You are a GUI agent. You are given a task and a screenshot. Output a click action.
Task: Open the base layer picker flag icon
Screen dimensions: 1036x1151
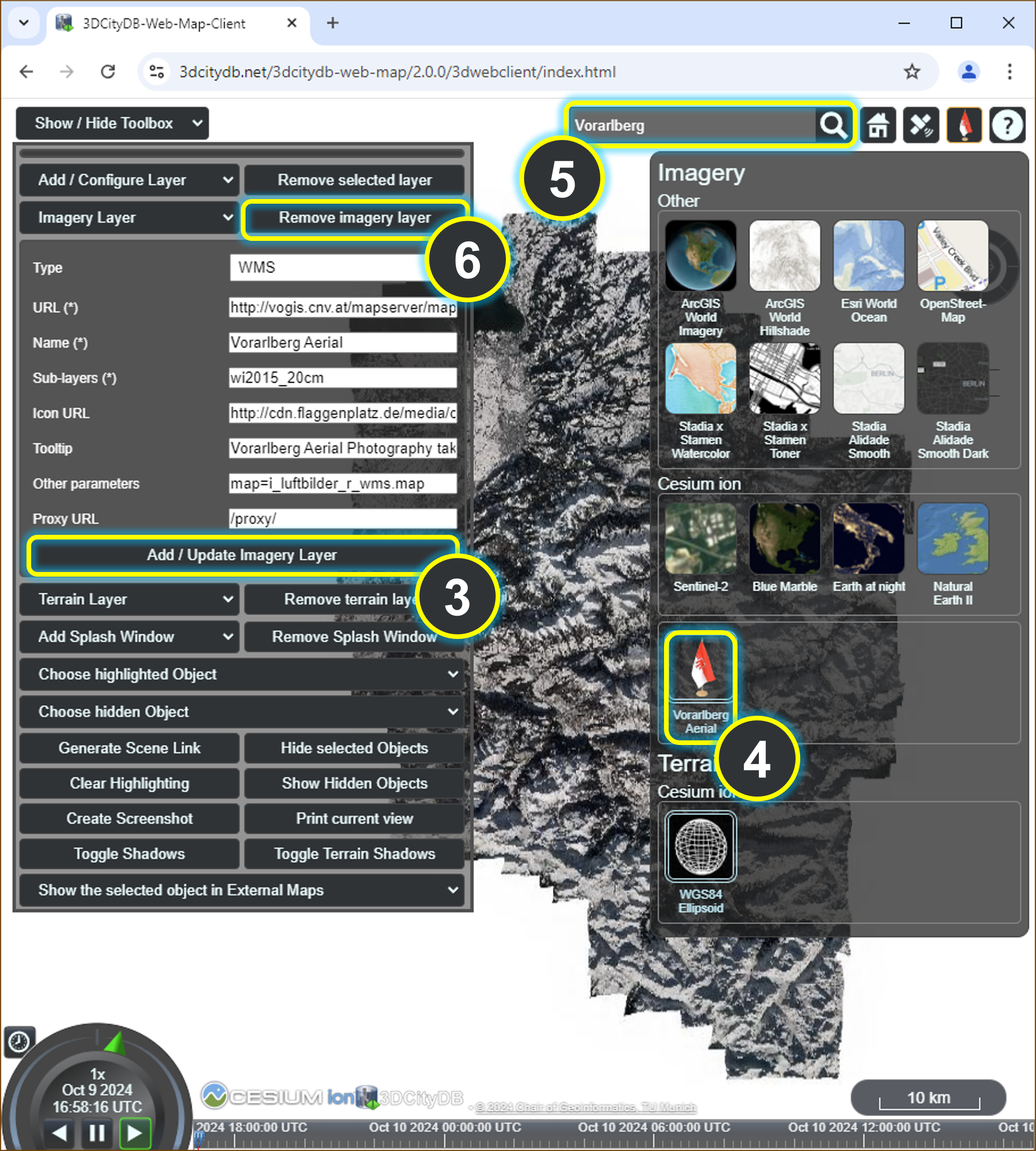click(x=964, y=125)
